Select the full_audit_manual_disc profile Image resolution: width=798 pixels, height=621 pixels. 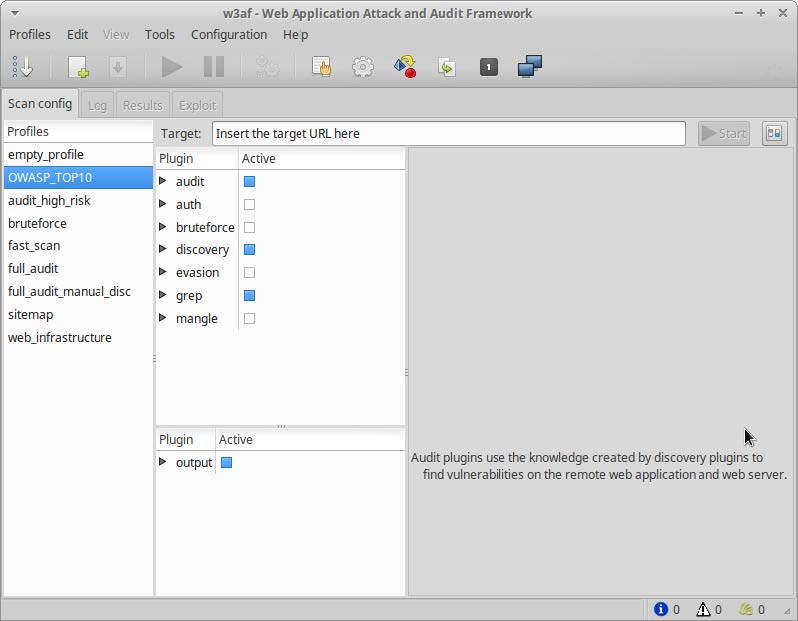tap(78, 291)
